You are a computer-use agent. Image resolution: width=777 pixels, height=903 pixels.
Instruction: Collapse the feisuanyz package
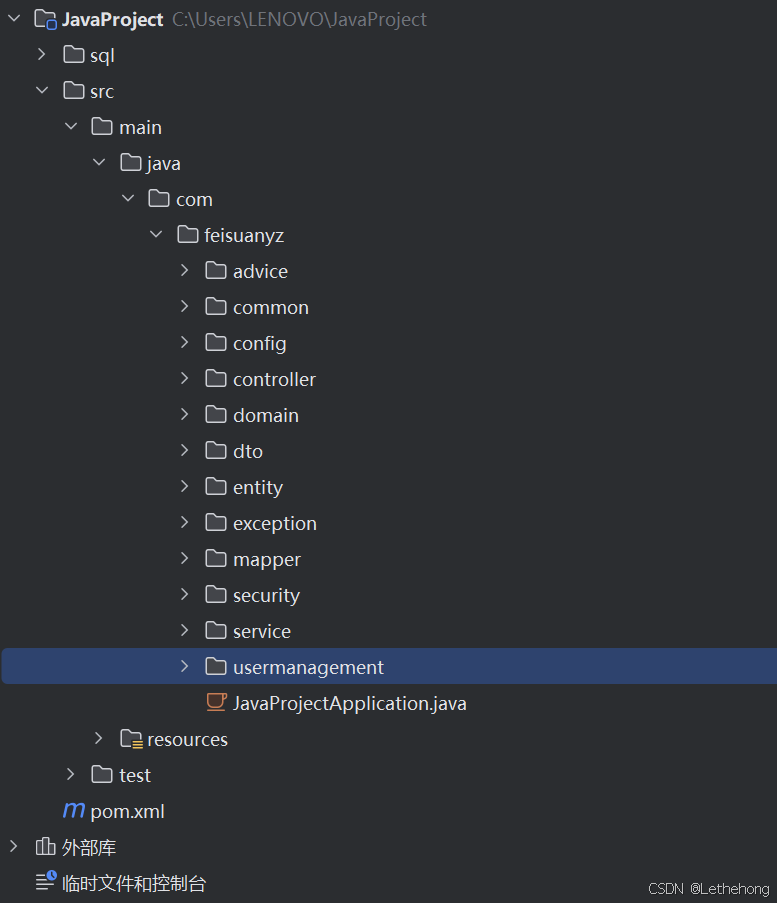tap(156, 235)
